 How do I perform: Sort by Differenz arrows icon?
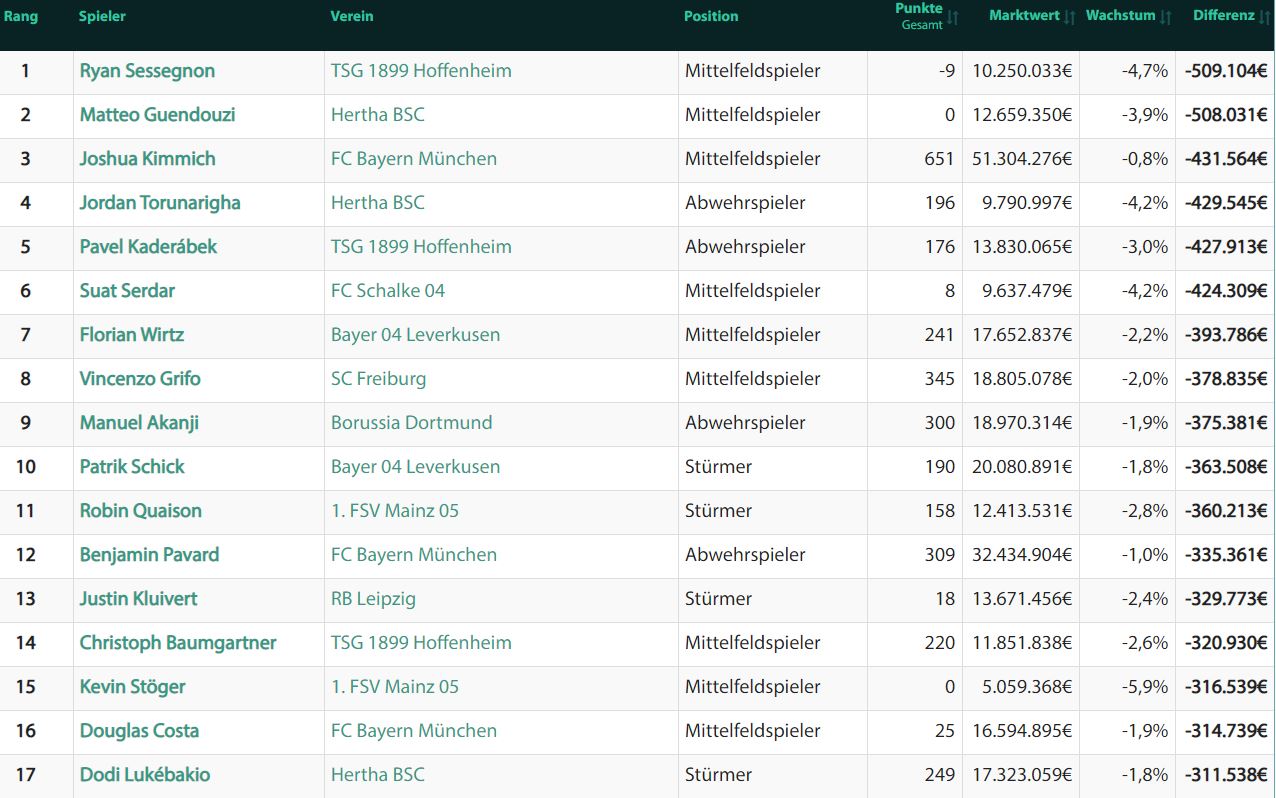[x=1265, y=16]
